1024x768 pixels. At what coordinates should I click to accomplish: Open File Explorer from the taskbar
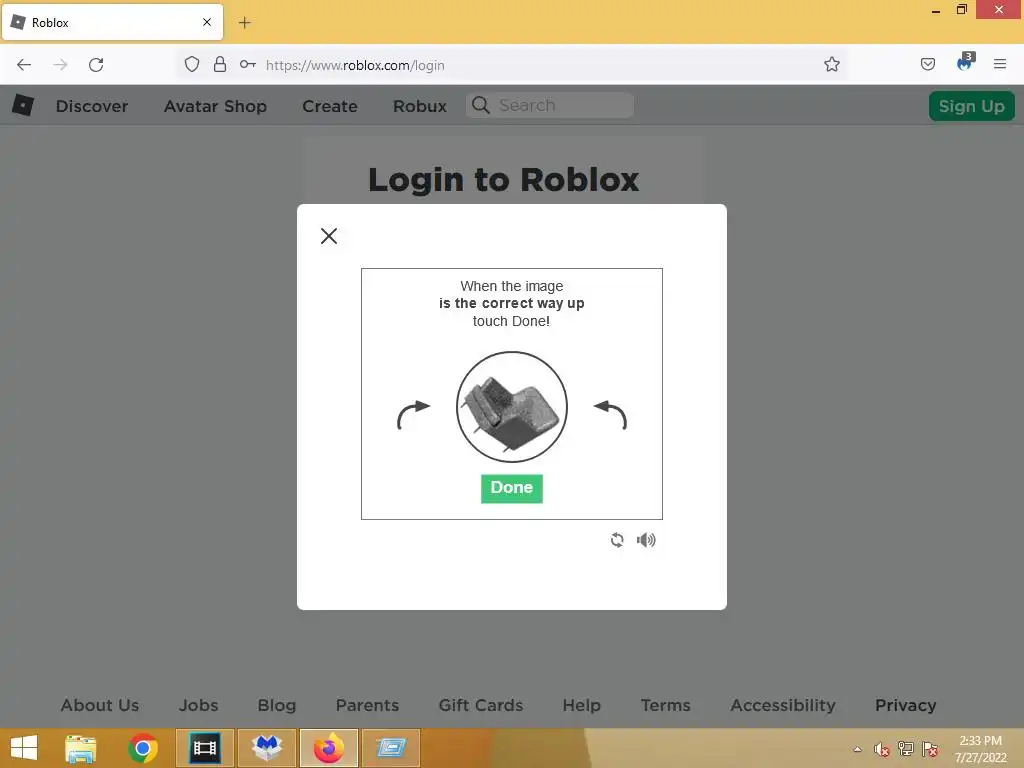click(x=80, y=748)
